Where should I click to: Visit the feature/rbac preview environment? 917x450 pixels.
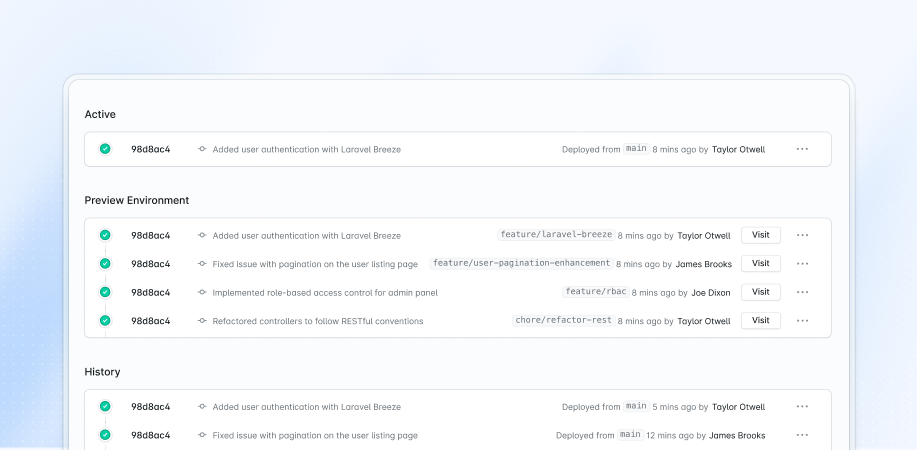click(x=761, y=292)
